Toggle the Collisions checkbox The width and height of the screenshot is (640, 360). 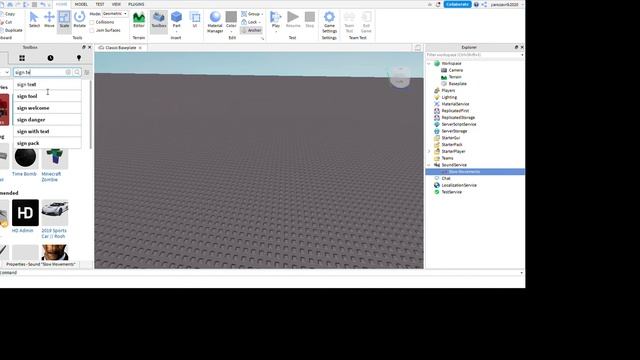pos(92,22)
